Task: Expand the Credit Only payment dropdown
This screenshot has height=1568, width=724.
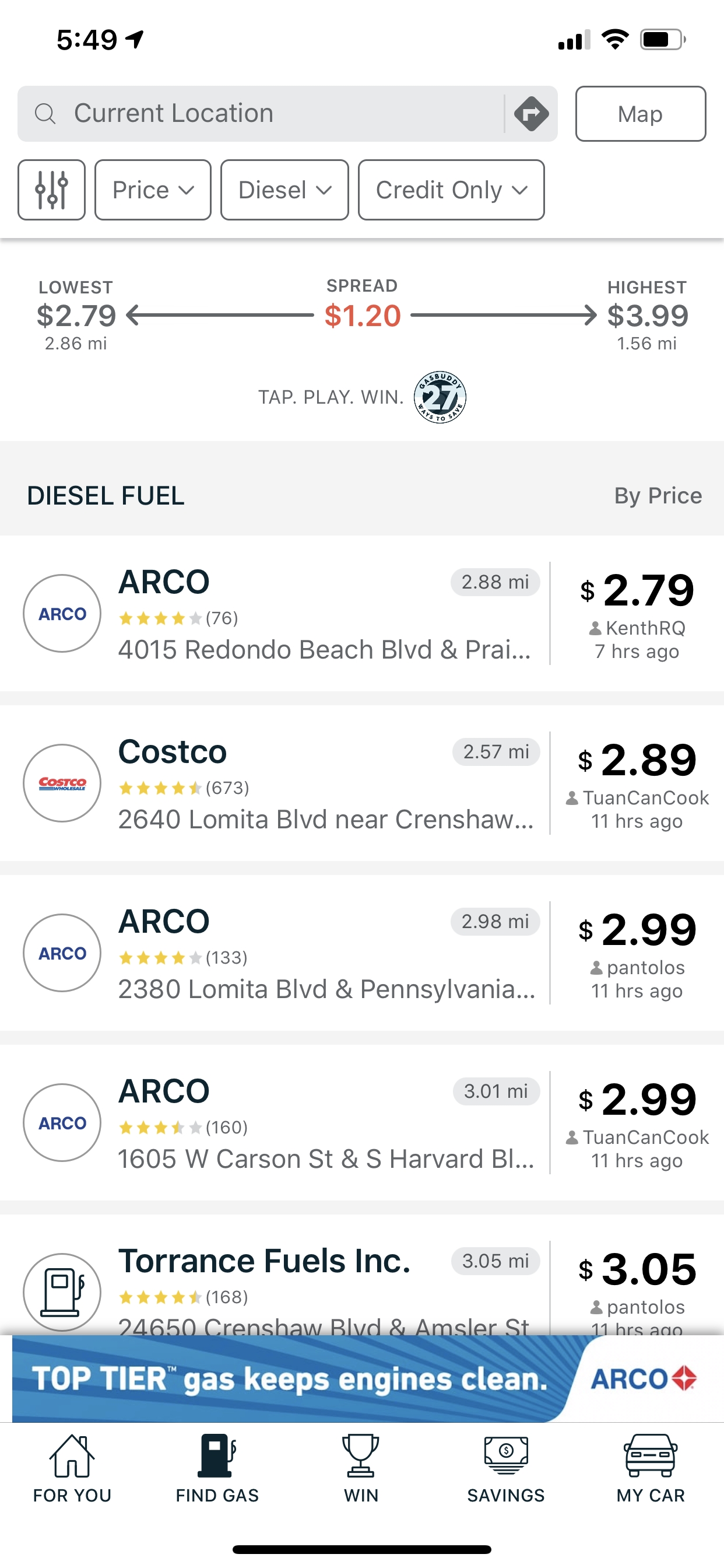Action: point(451,190)
